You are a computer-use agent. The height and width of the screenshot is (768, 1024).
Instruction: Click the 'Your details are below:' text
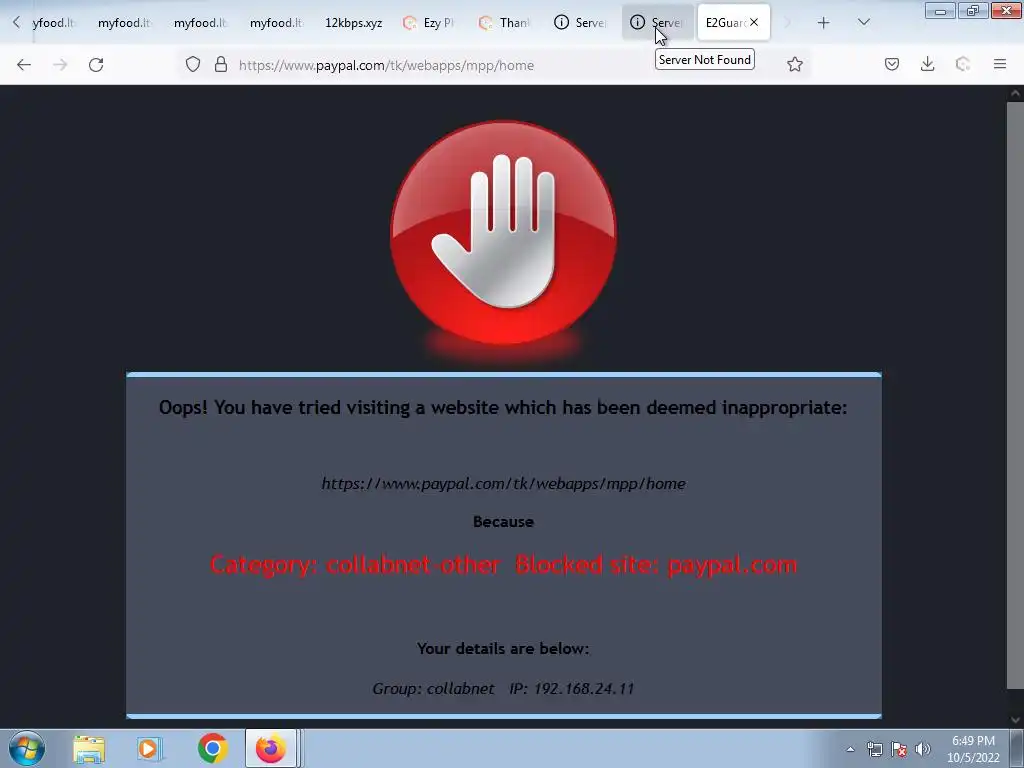503,648
